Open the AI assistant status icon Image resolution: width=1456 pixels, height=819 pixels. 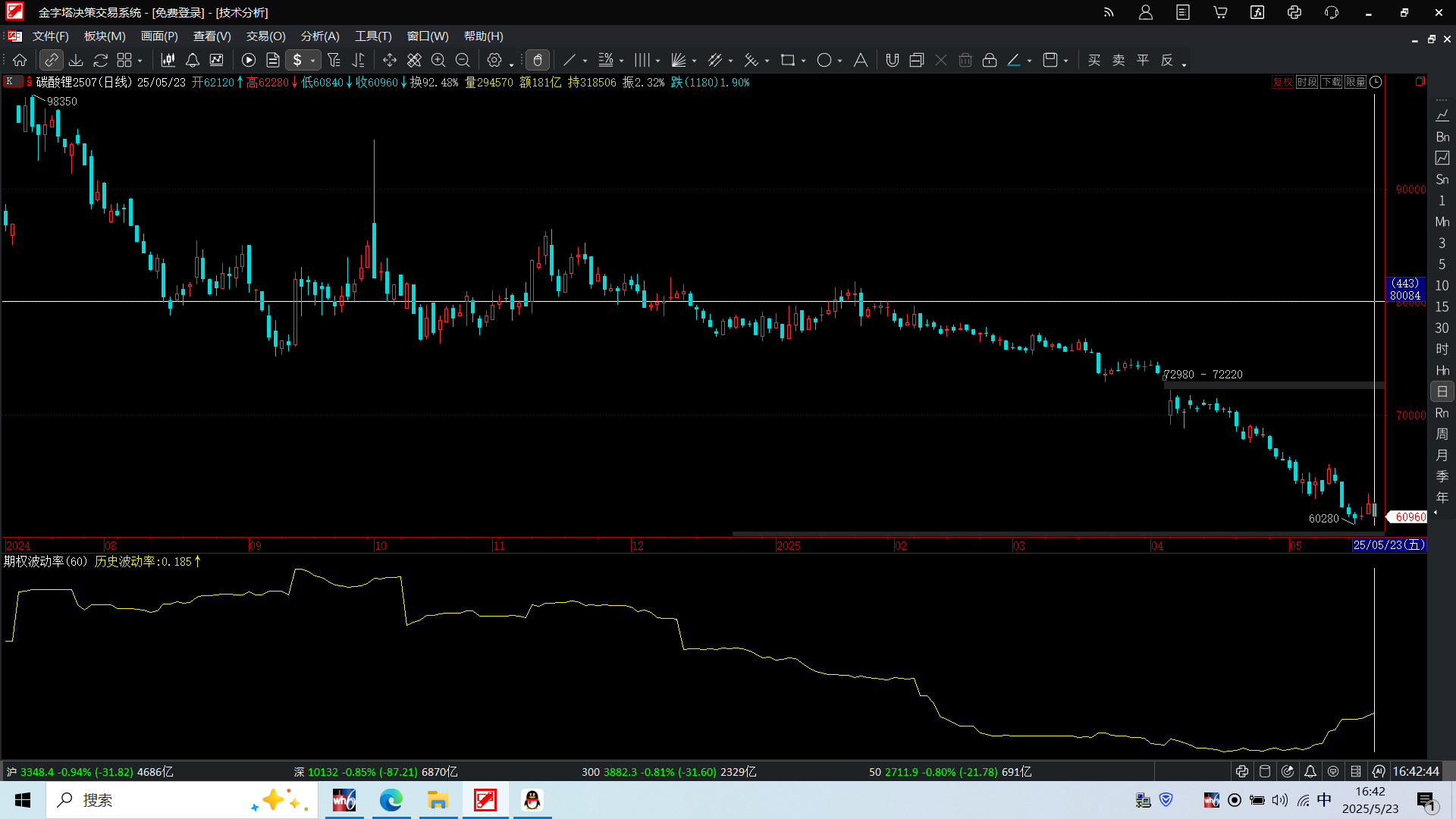point(1379,771)
